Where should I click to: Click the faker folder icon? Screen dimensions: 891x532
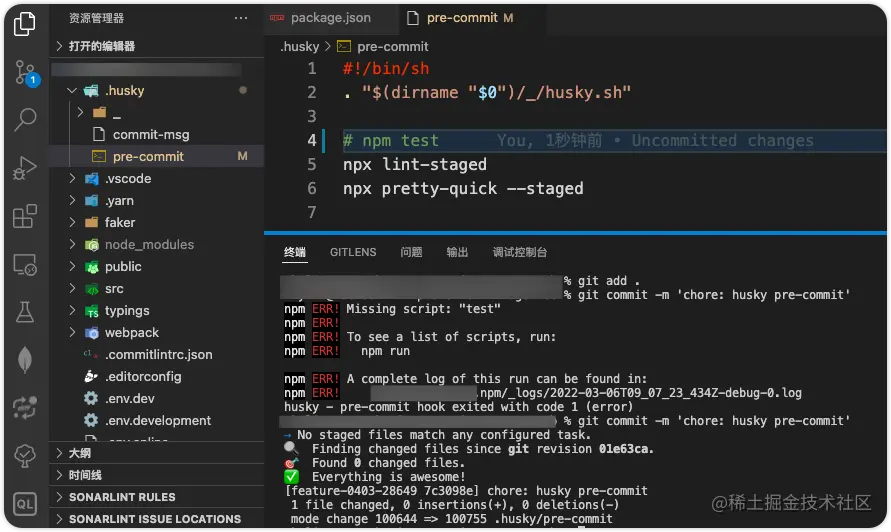(x=91, y=223)
